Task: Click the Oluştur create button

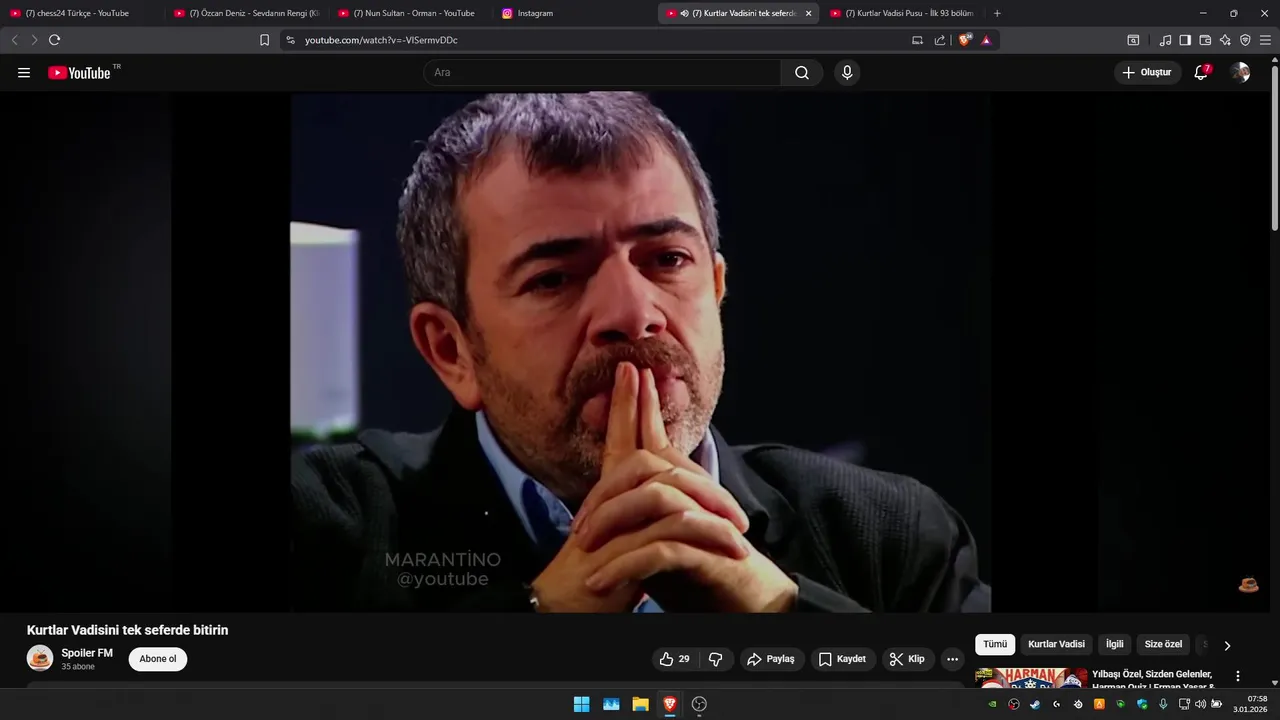Action: point(1147,73)
